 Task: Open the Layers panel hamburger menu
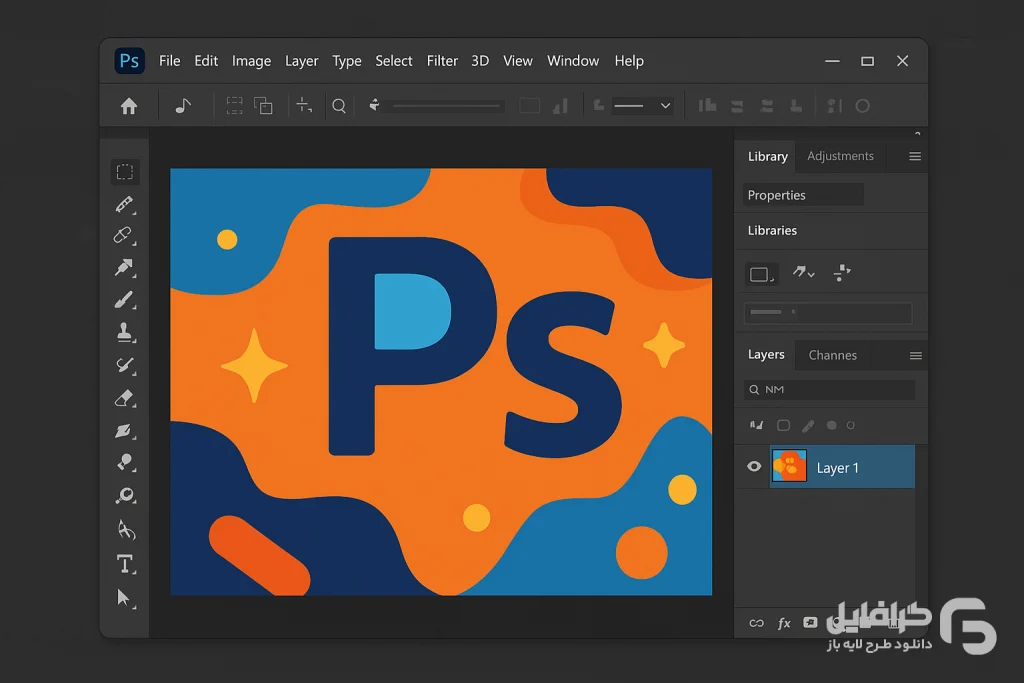coord(916,355)
